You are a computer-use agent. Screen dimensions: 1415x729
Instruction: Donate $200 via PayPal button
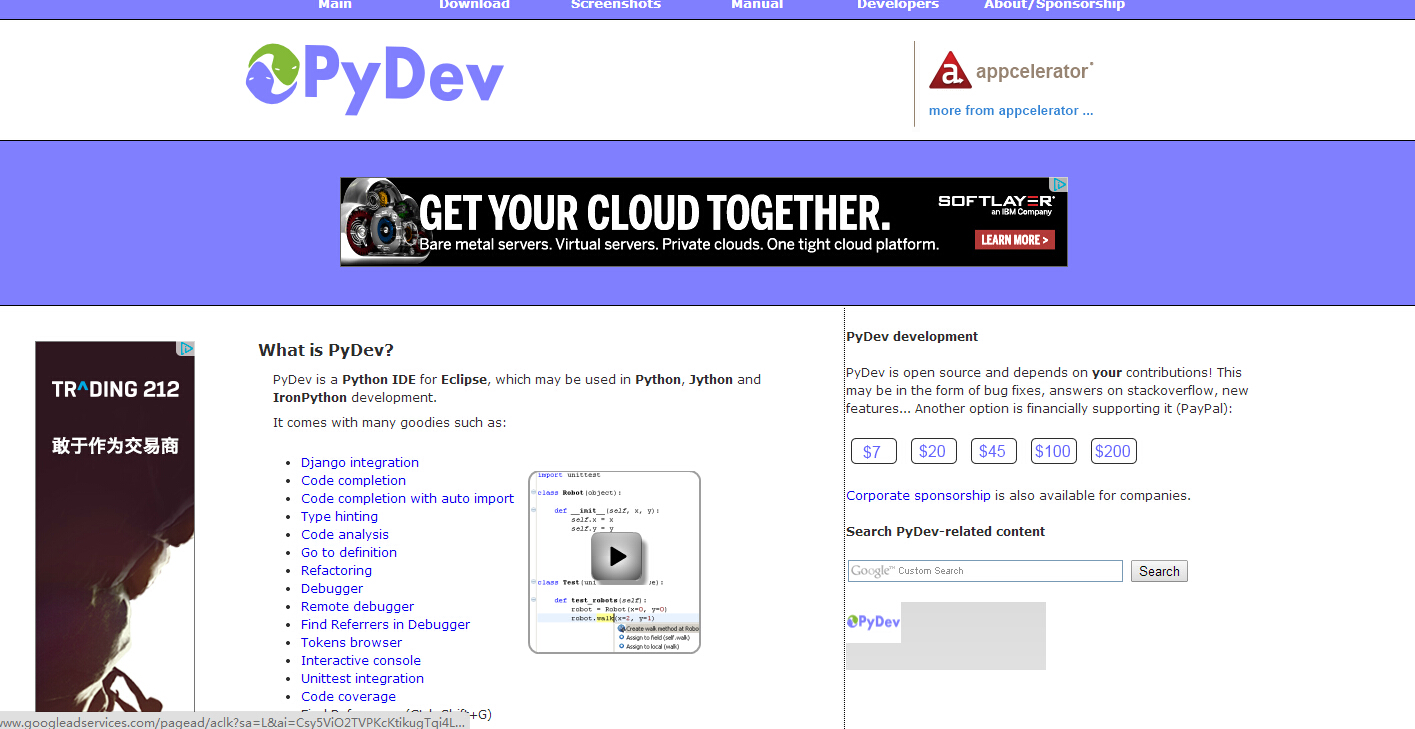tap(1114, 451)
